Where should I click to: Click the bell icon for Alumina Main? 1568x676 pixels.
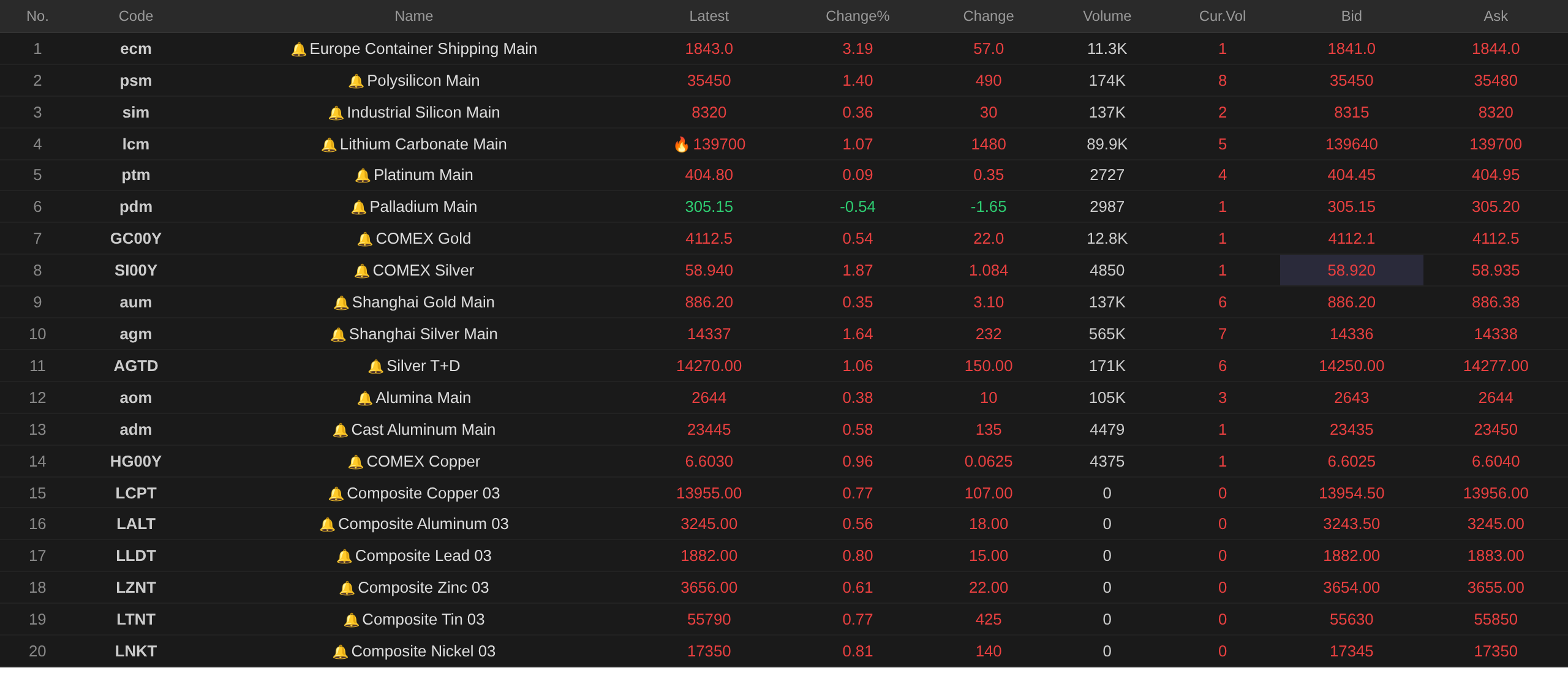364,399
